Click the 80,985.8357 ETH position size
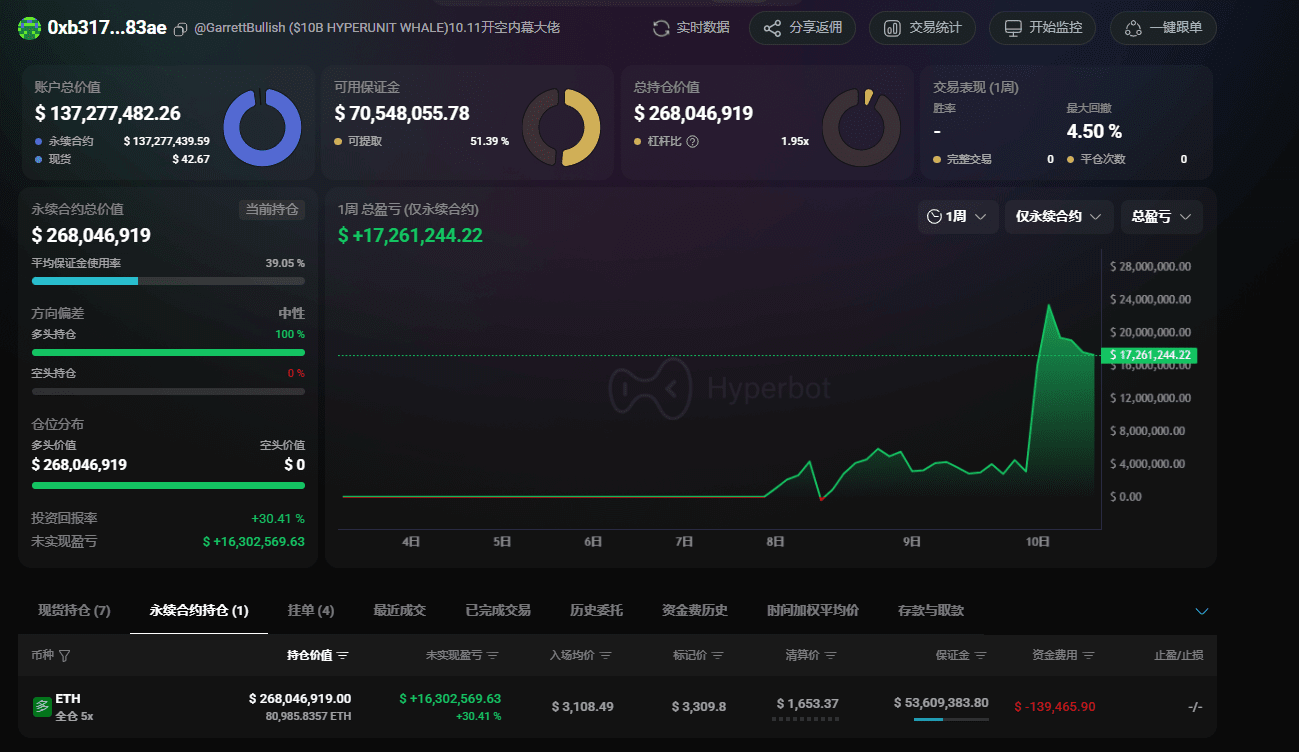 pyautogui.click(x=308, y=716)
